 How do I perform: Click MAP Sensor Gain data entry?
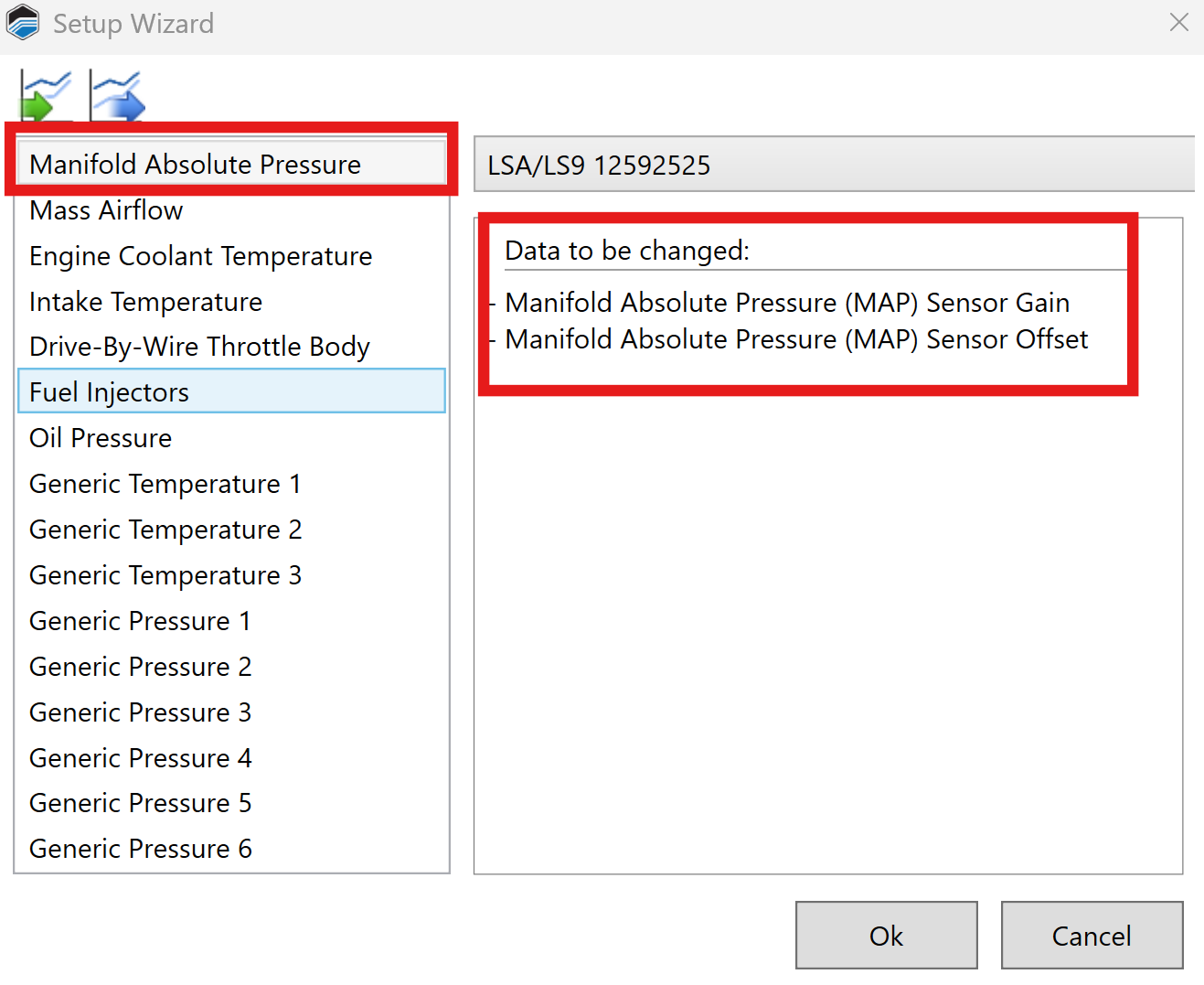(786, 303)
